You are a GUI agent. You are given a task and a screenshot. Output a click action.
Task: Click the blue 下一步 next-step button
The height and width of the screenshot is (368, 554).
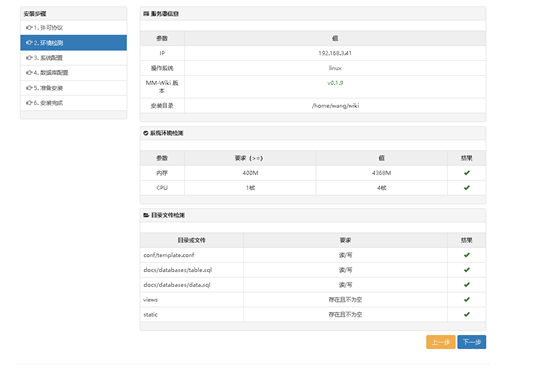pos(472,342)
